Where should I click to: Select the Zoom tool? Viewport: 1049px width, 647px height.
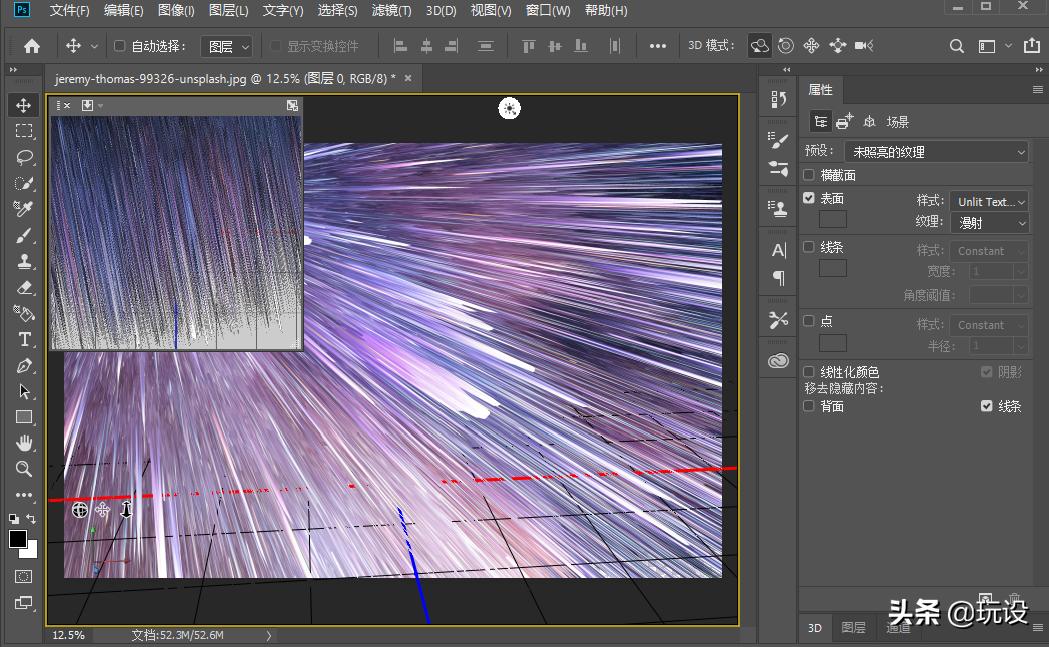tap(24, 469)
